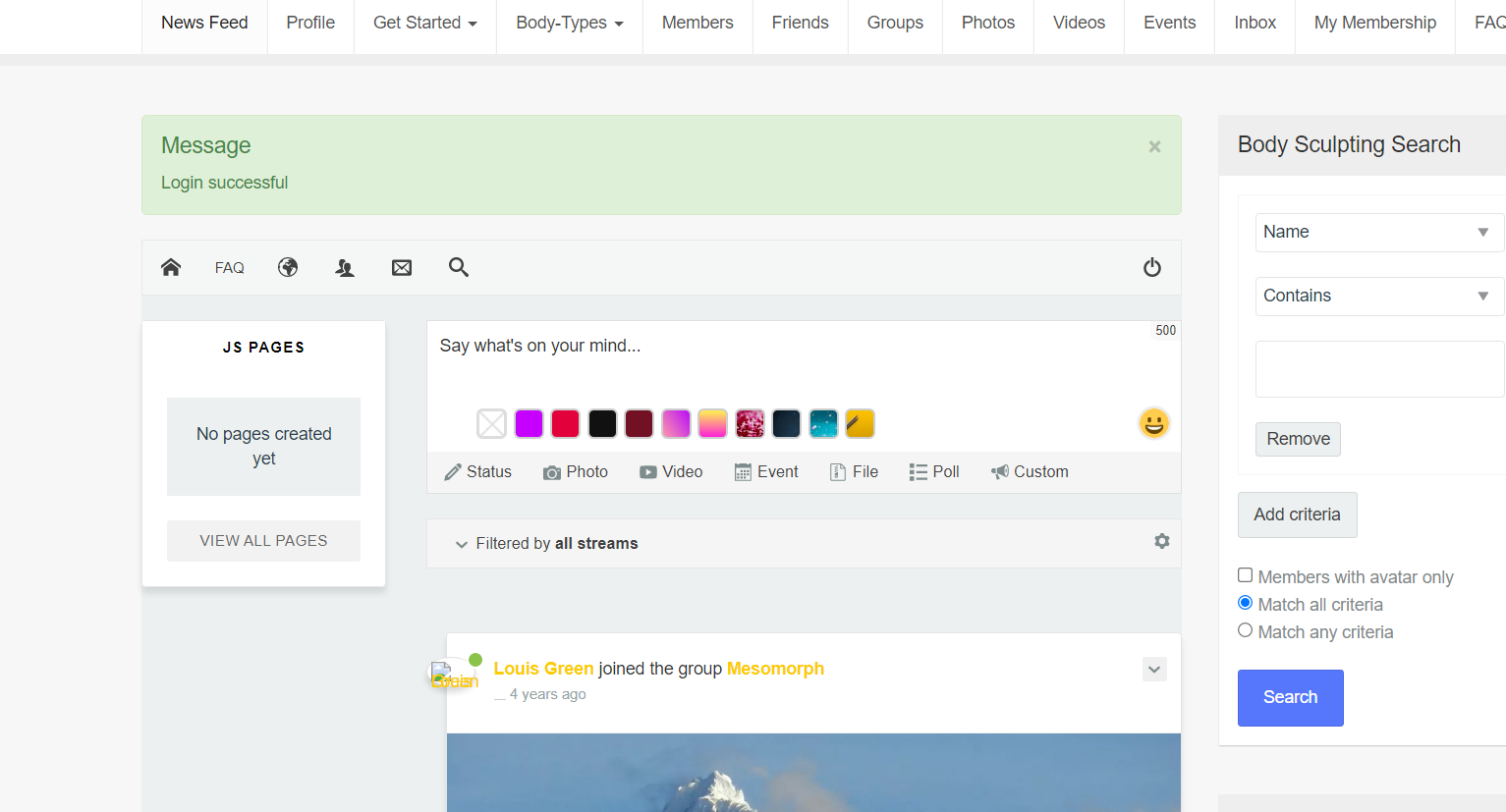Select Match any criteria option

pyautogui.click(x=1246, y=630)
